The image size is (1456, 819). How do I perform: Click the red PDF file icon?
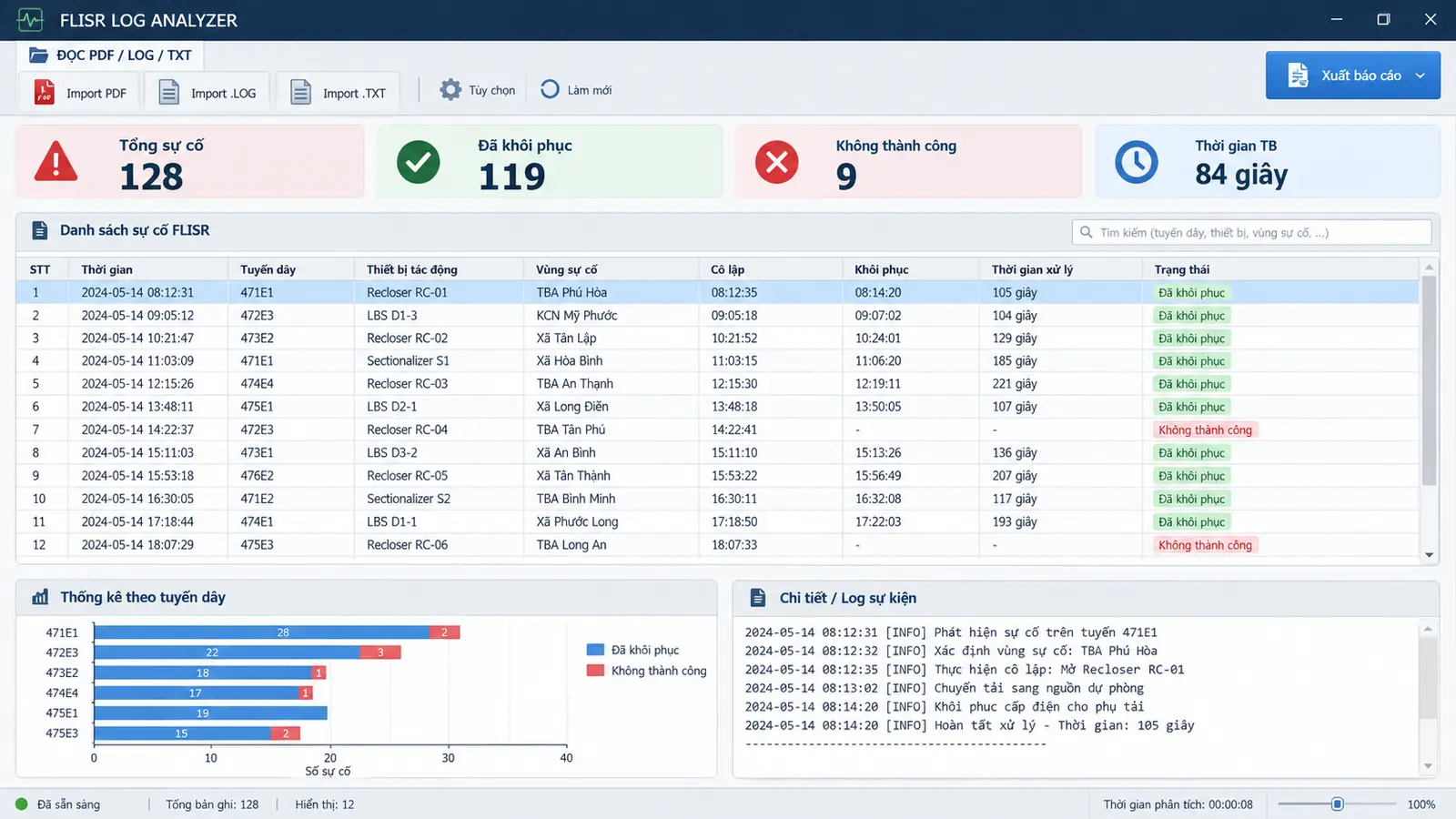pyautogui.click(x=44, y=92)
